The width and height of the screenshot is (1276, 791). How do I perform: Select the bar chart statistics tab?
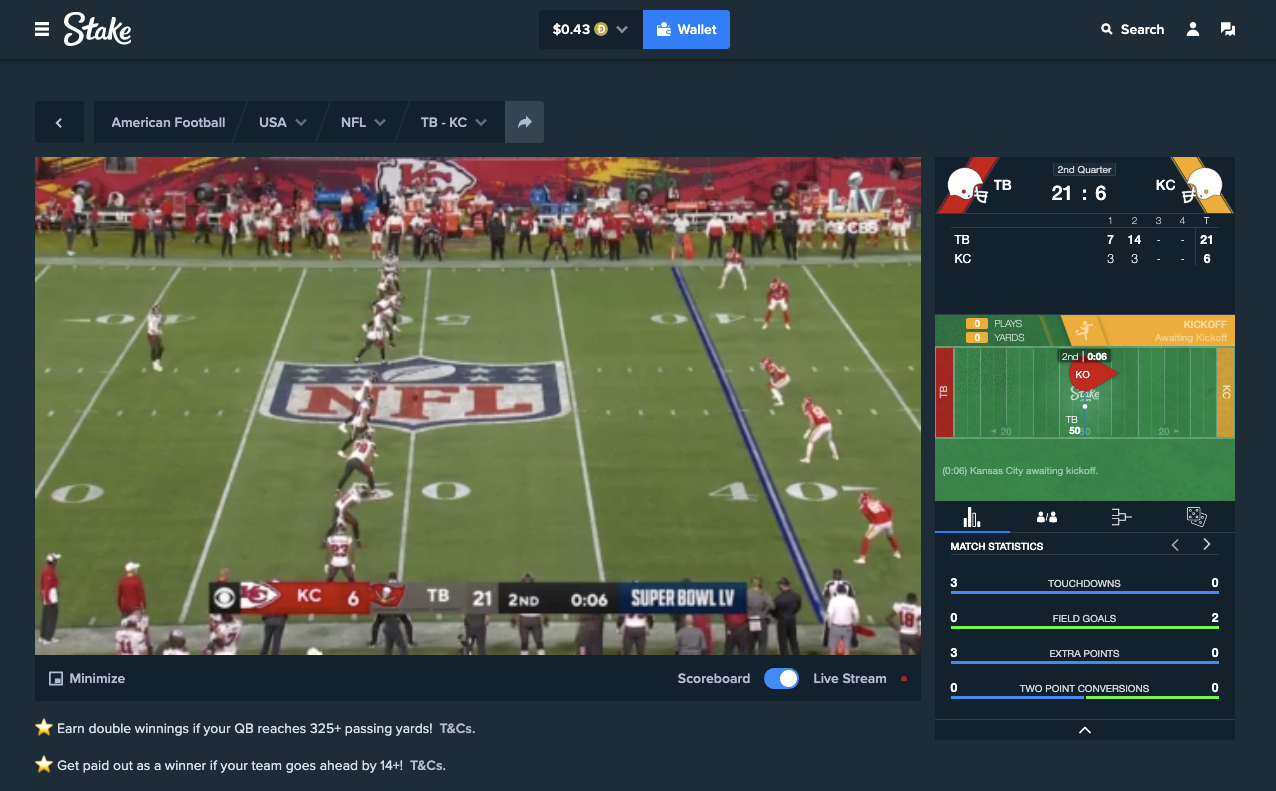(972, 517)
